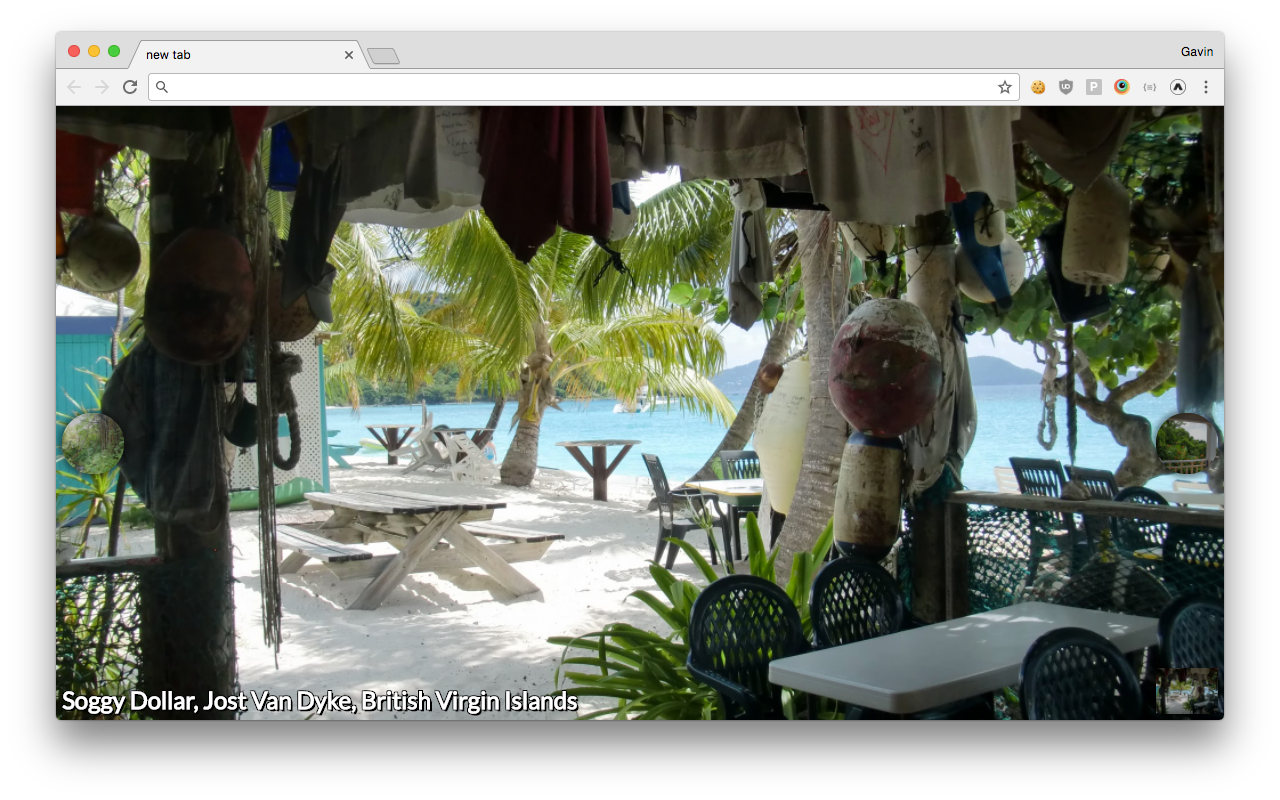The width and height of the screenshot is (1280, 800).
Task: Click the curly braces extension icon
Action: [1150, 87]
